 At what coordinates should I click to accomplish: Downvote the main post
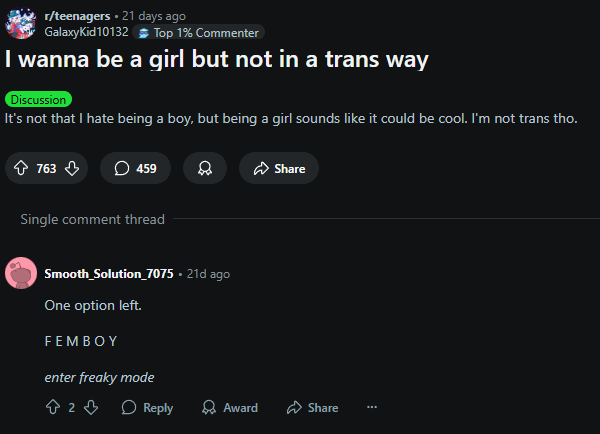pos(72,168)
